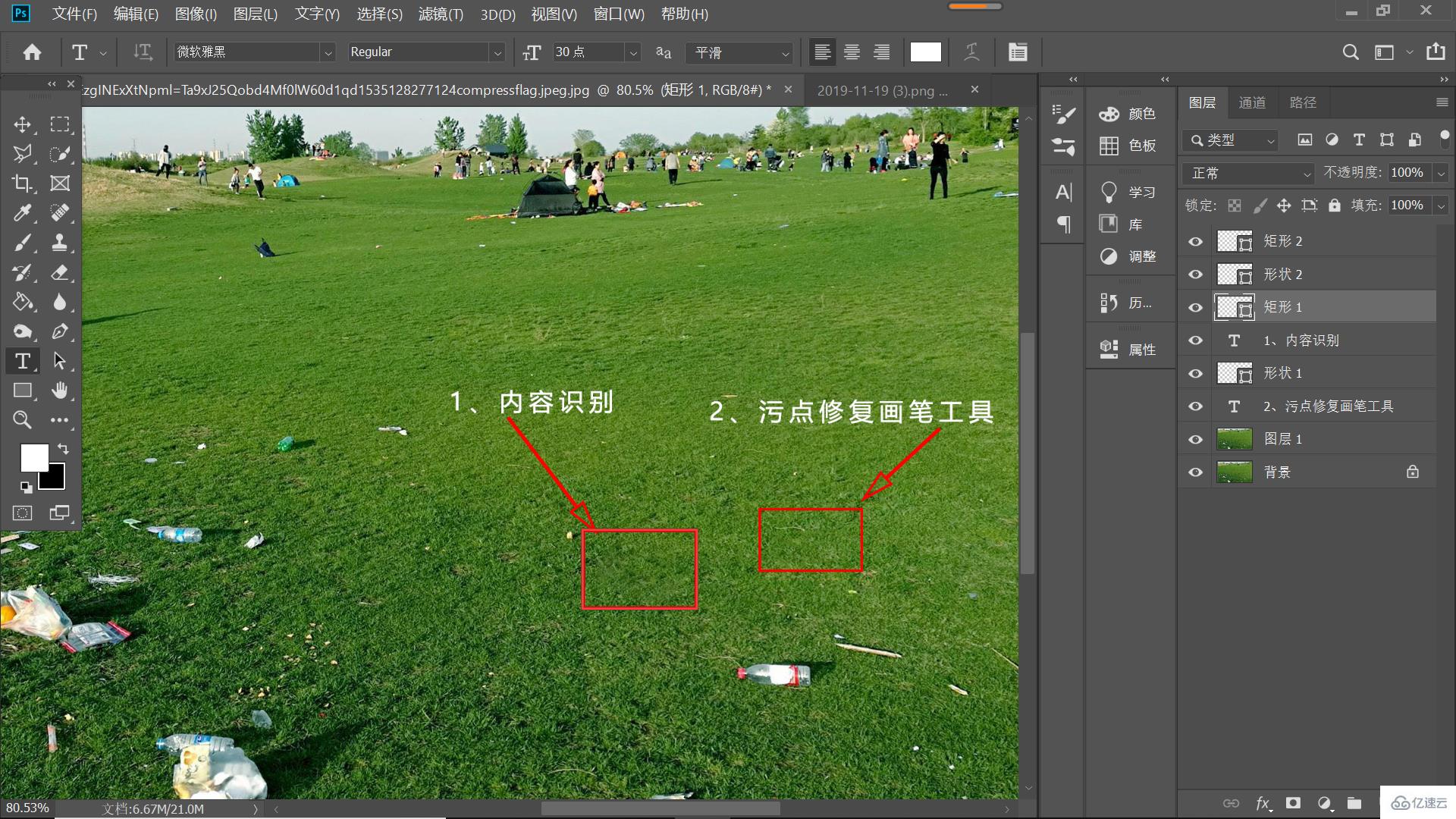Select the Clone Stamp tool
This screenshot has width=1456, height=819.
coord(60,243)
